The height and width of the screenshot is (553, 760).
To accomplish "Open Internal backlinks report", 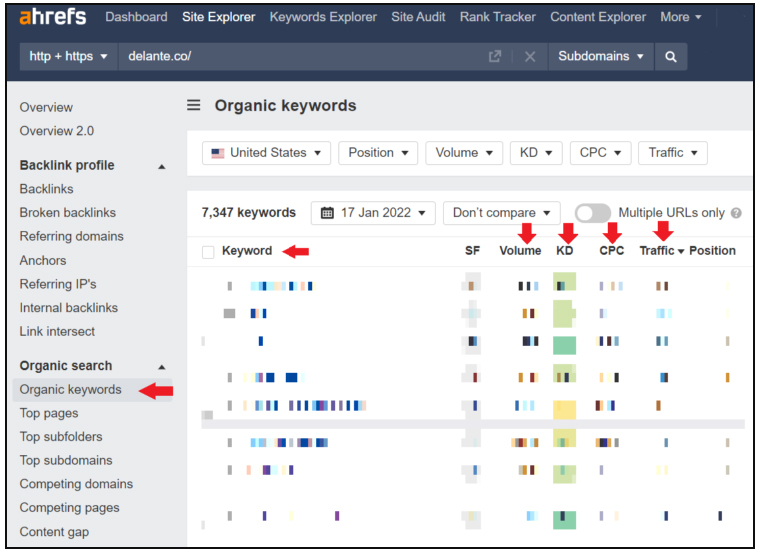I will click(x=68, y=308).
